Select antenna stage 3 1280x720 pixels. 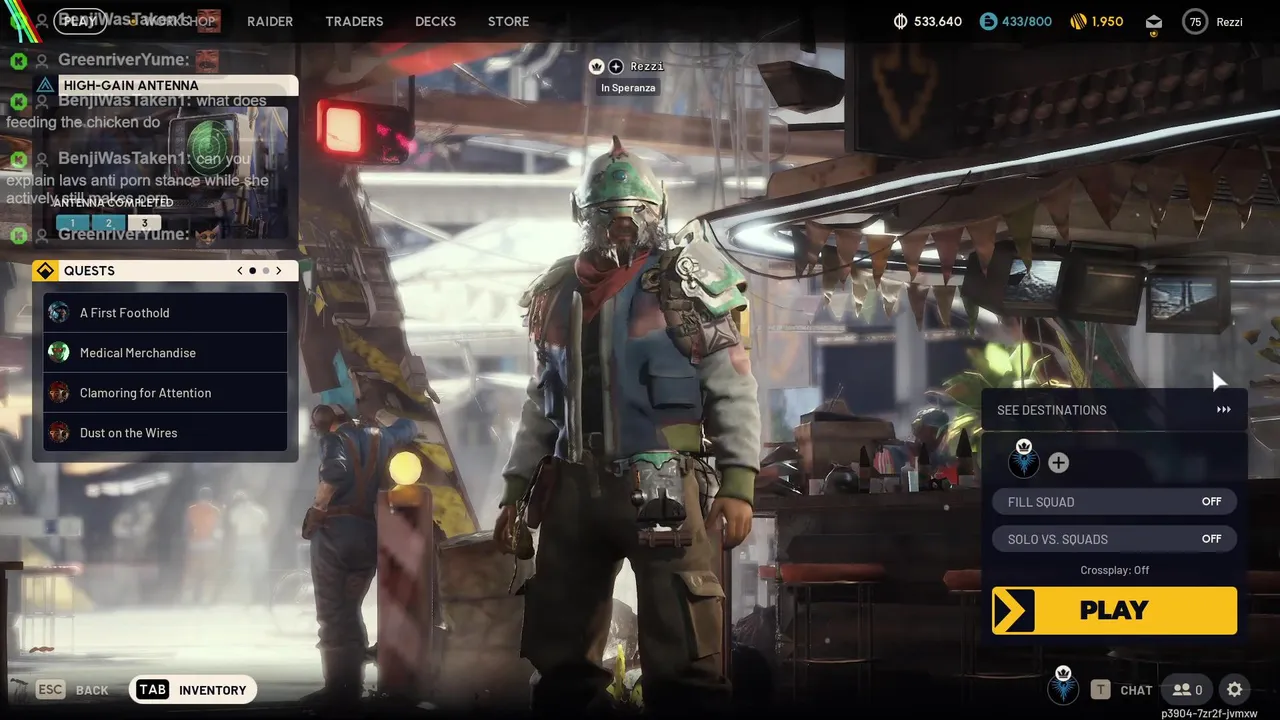(x=144, y=223)
